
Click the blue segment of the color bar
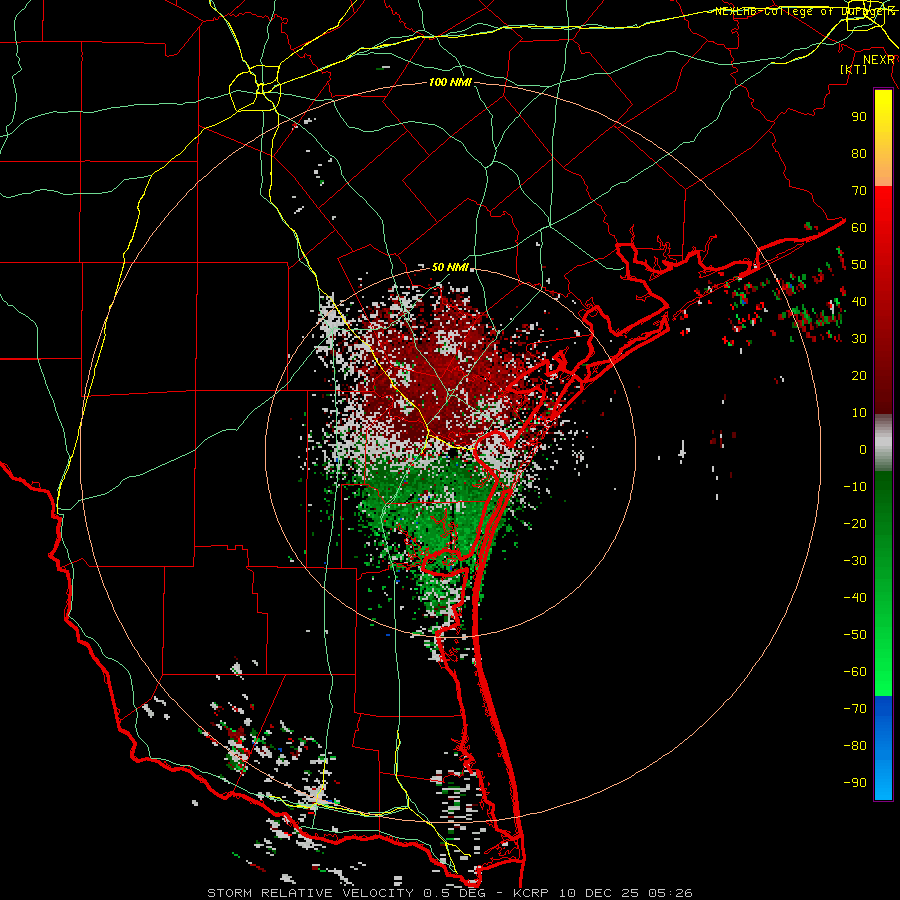click(x=883, y=748)
